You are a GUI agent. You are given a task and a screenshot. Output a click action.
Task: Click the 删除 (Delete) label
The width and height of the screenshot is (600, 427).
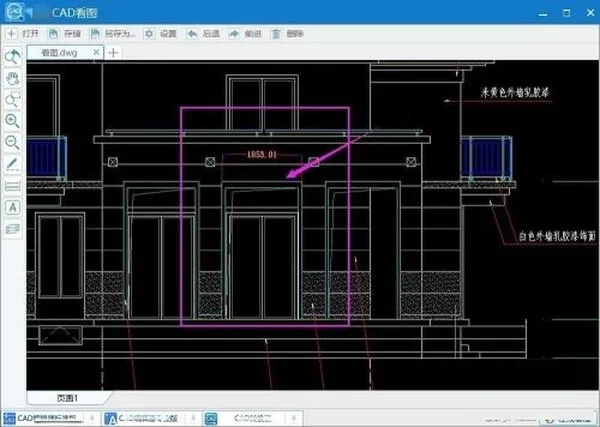coord(295,34)
